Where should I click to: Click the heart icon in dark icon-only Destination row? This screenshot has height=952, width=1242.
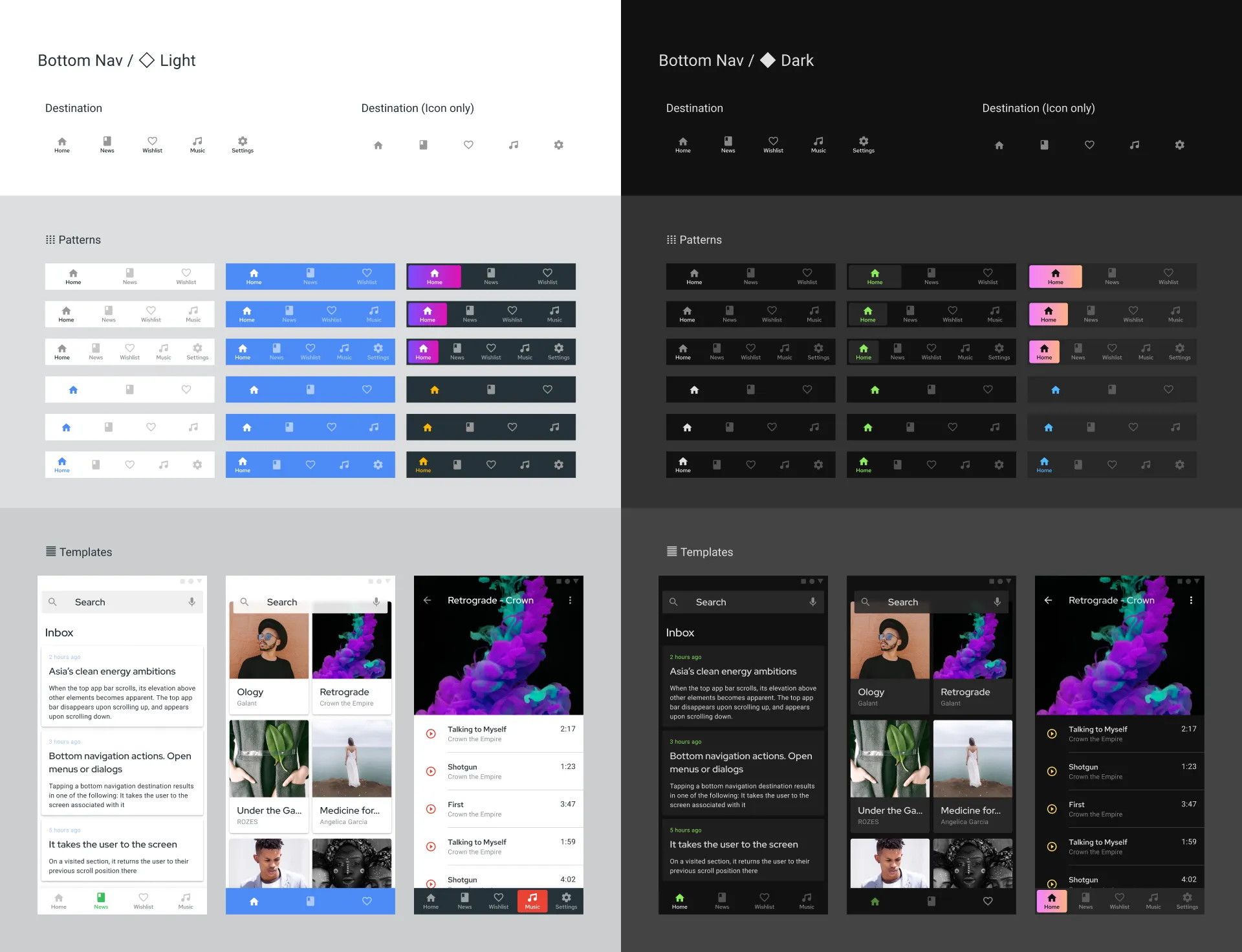1089,145
